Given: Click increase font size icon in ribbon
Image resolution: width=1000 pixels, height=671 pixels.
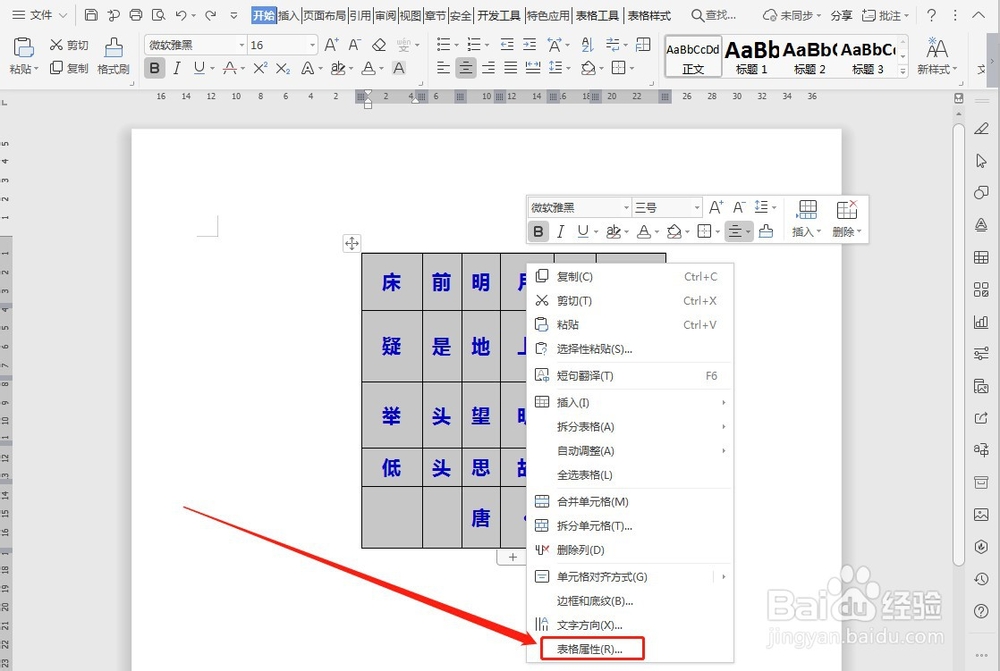Looking at the screenshot, I should click(332, 45).
